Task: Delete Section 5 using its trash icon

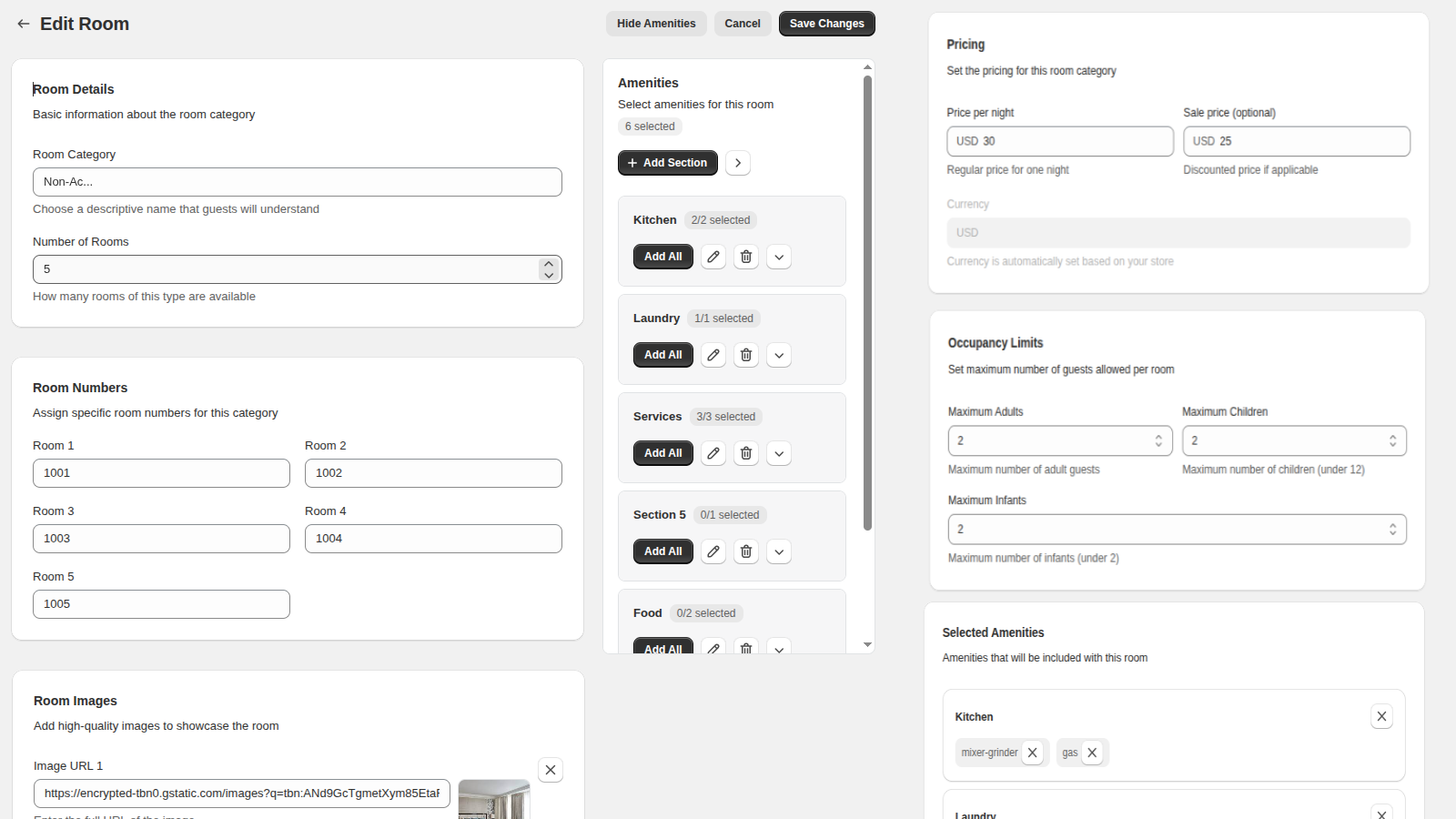Action: pos(745,551)
